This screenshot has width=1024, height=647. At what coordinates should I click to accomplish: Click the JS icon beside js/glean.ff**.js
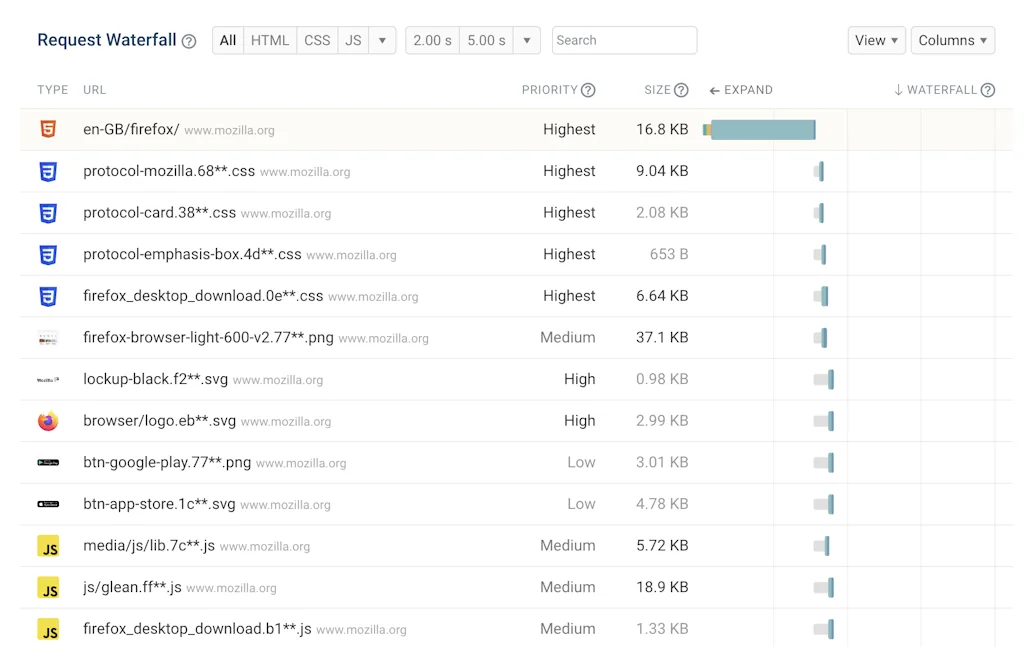point(48,587)
